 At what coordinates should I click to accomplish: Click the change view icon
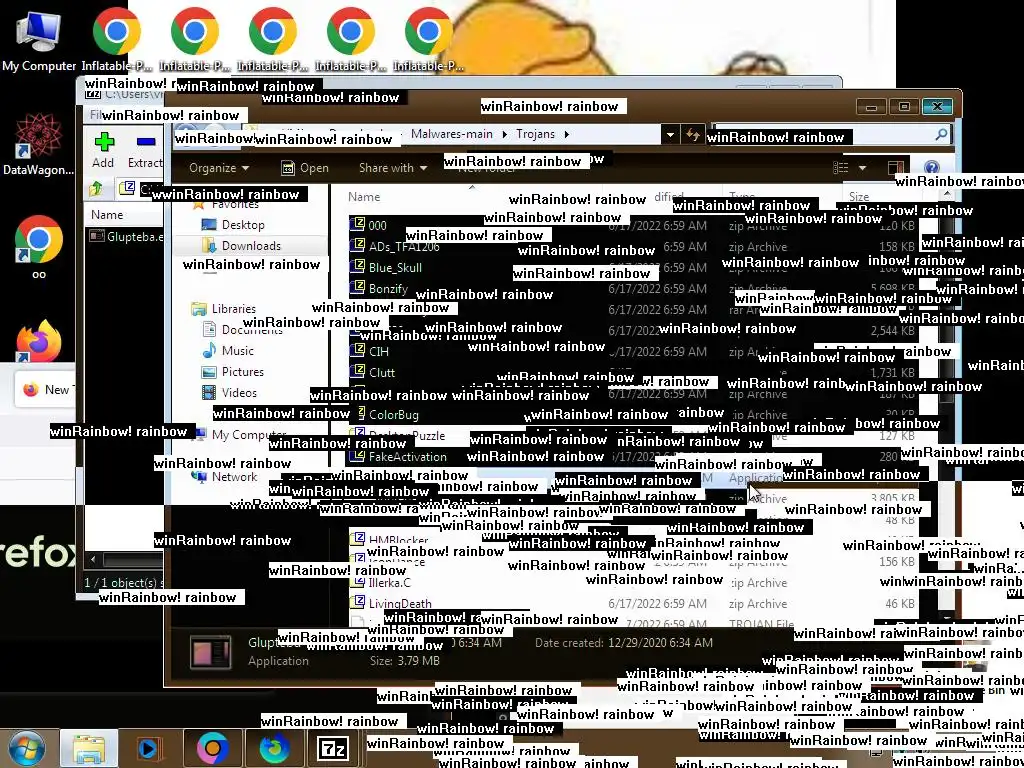tap(840, 168)
